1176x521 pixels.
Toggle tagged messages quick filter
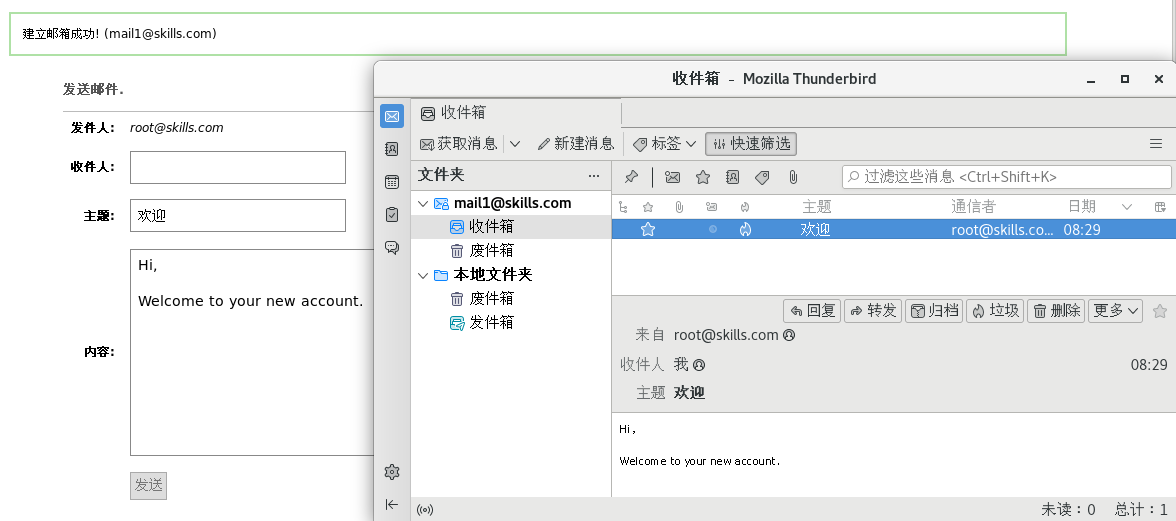tap(762, 177)
